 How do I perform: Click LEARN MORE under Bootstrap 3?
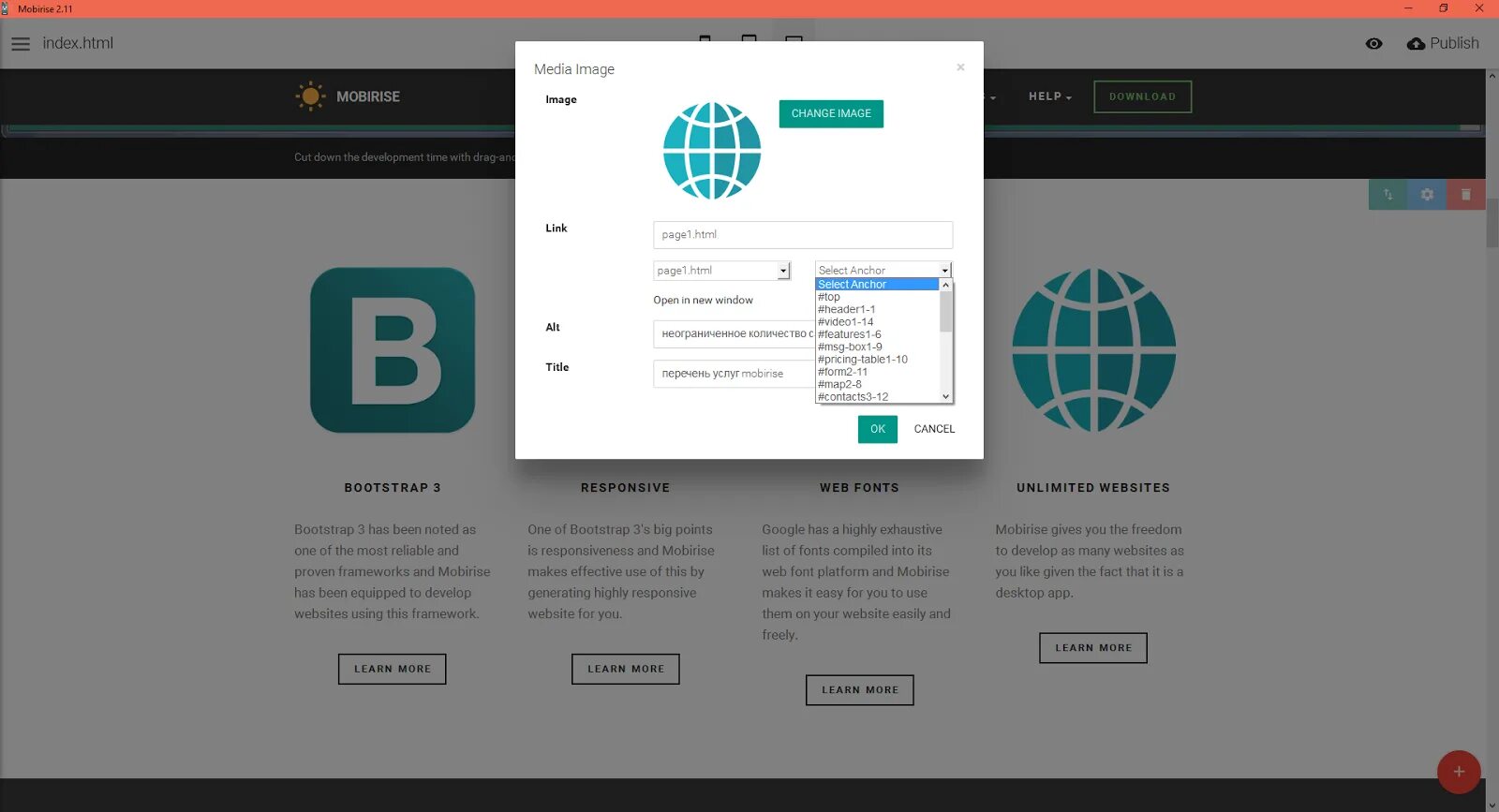pos(393,669)
